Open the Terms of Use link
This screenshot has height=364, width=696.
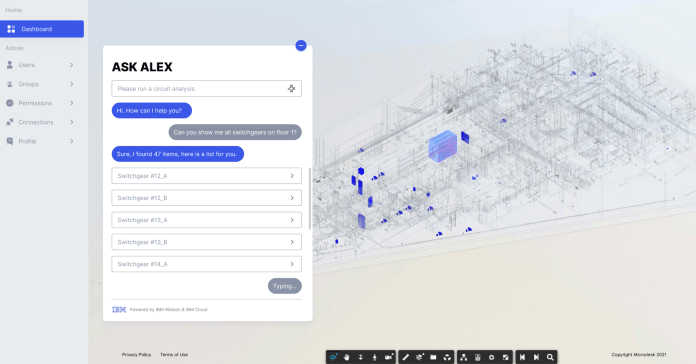[x=174, y=355]
